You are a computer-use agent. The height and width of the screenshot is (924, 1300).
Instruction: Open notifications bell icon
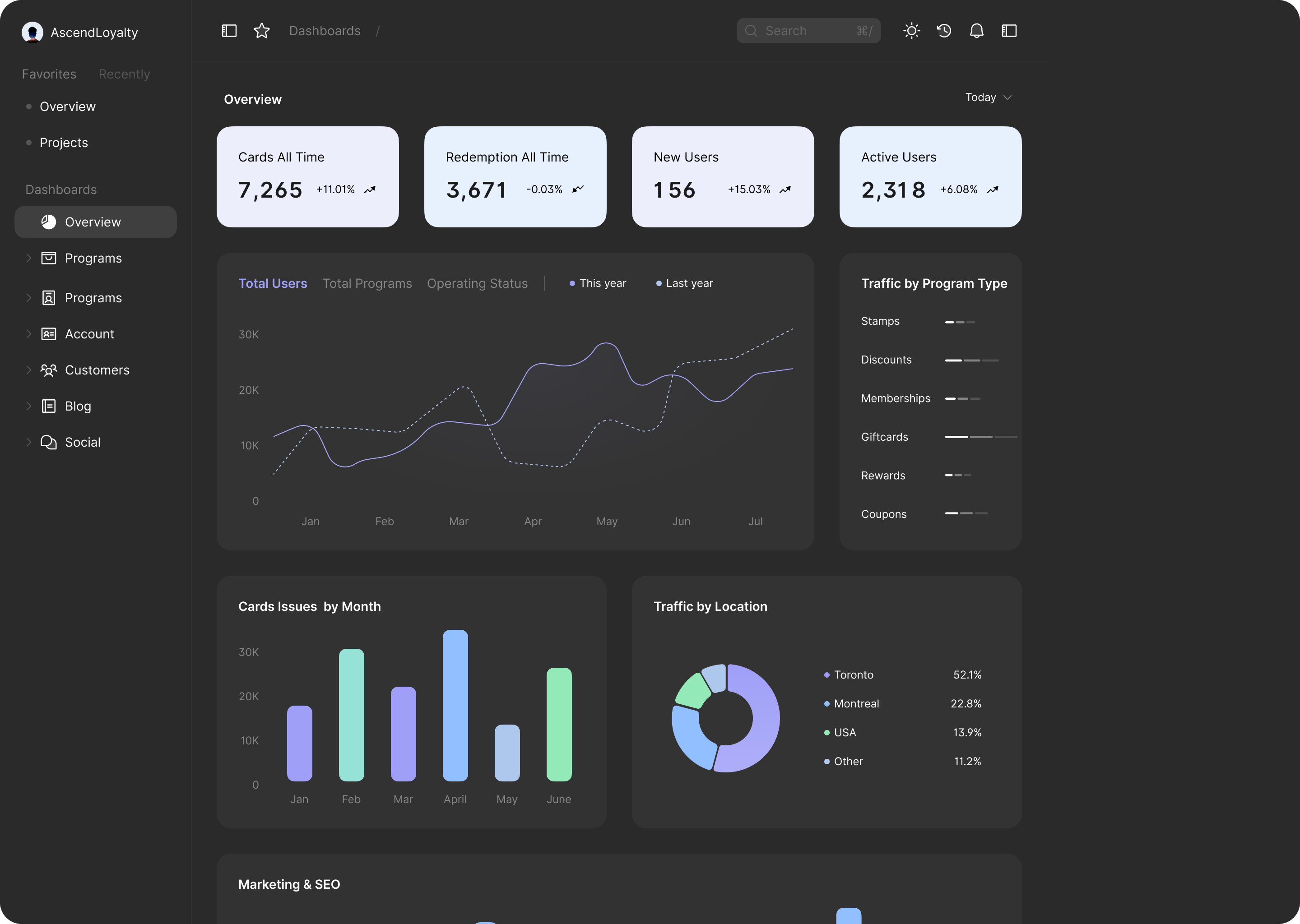click(x=976, y=30)
